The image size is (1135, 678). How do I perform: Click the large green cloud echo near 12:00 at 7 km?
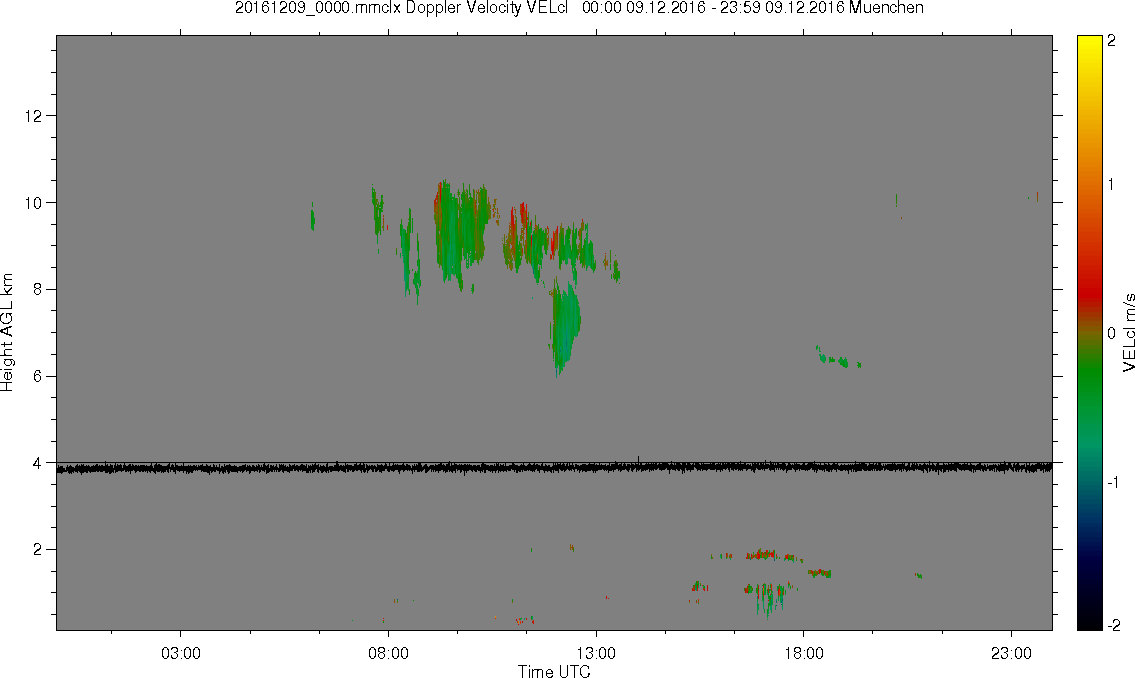(565, 326)
